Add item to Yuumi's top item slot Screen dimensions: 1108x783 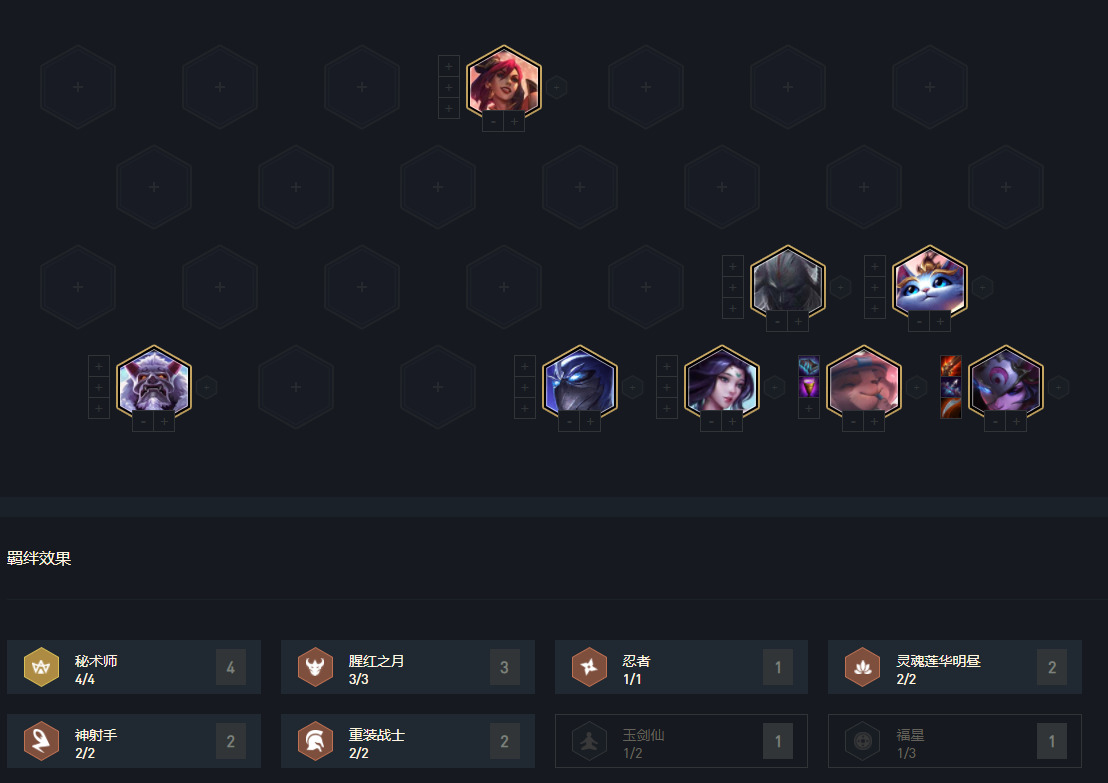[875, 266]
